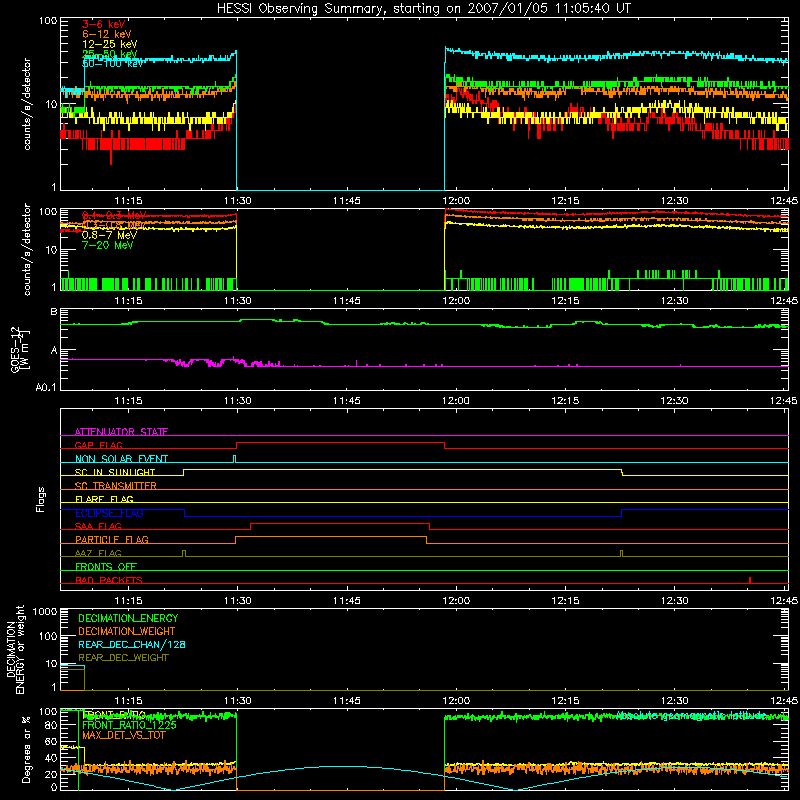Viewport: 800px width, 800px height.
Task: Click the DECIMATION ENERGY or weight axis title
Action: 15,649
